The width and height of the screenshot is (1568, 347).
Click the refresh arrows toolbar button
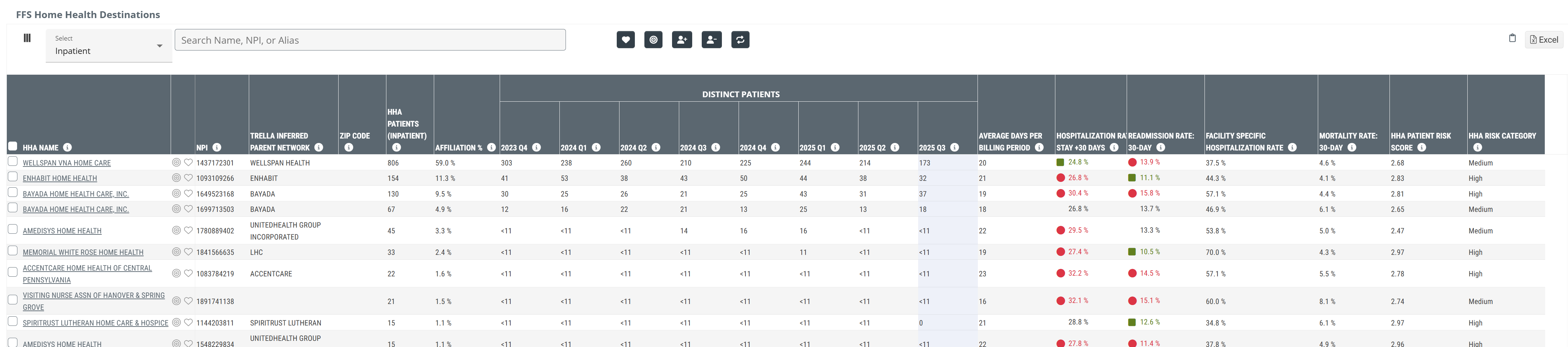click(740, 40)
